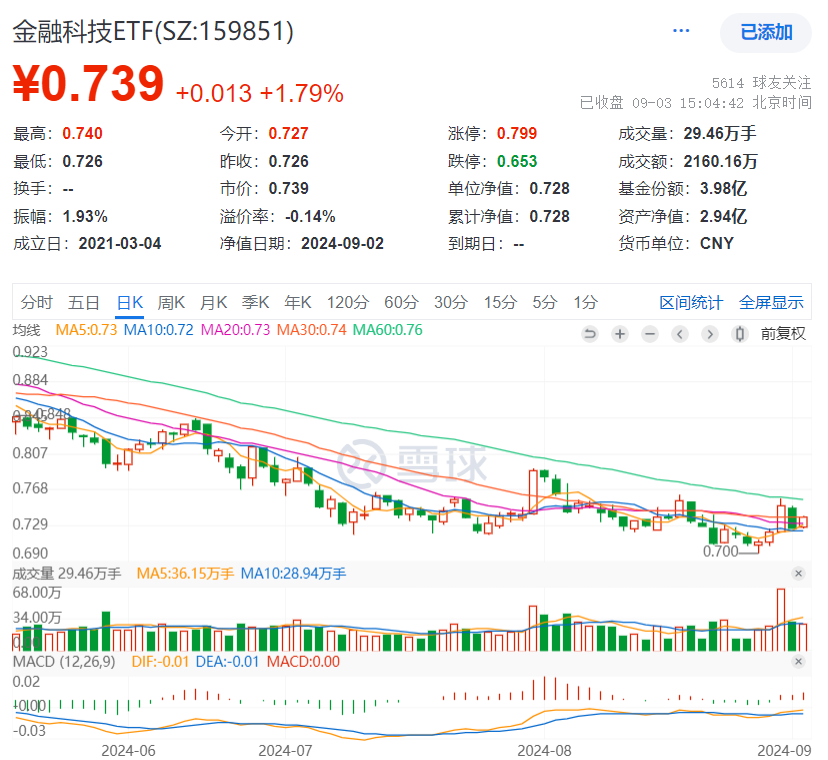Zoom in on chart using plus icon
The height and width of the screenshot is (760, 828).
(620, 334)
